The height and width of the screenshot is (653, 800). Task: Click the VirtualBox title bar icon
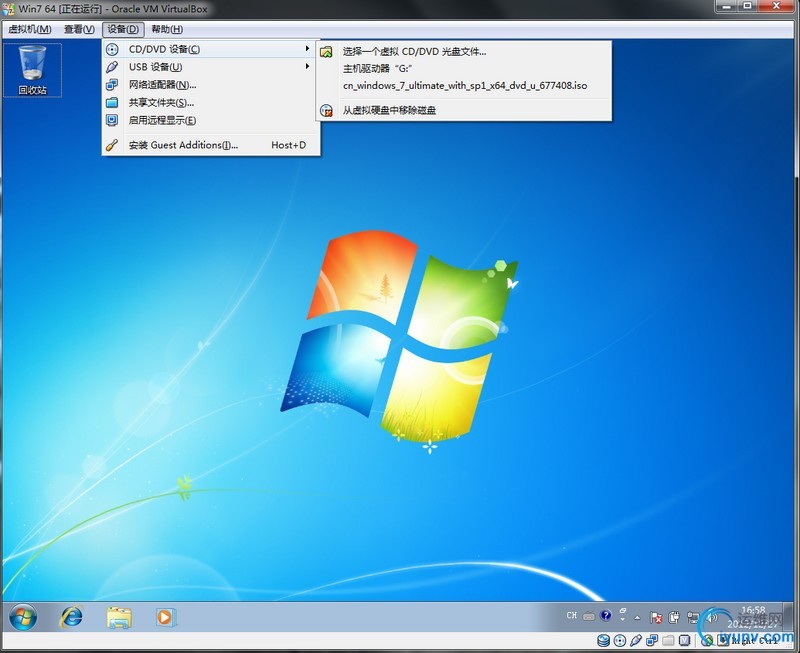[x=8, y=9]
